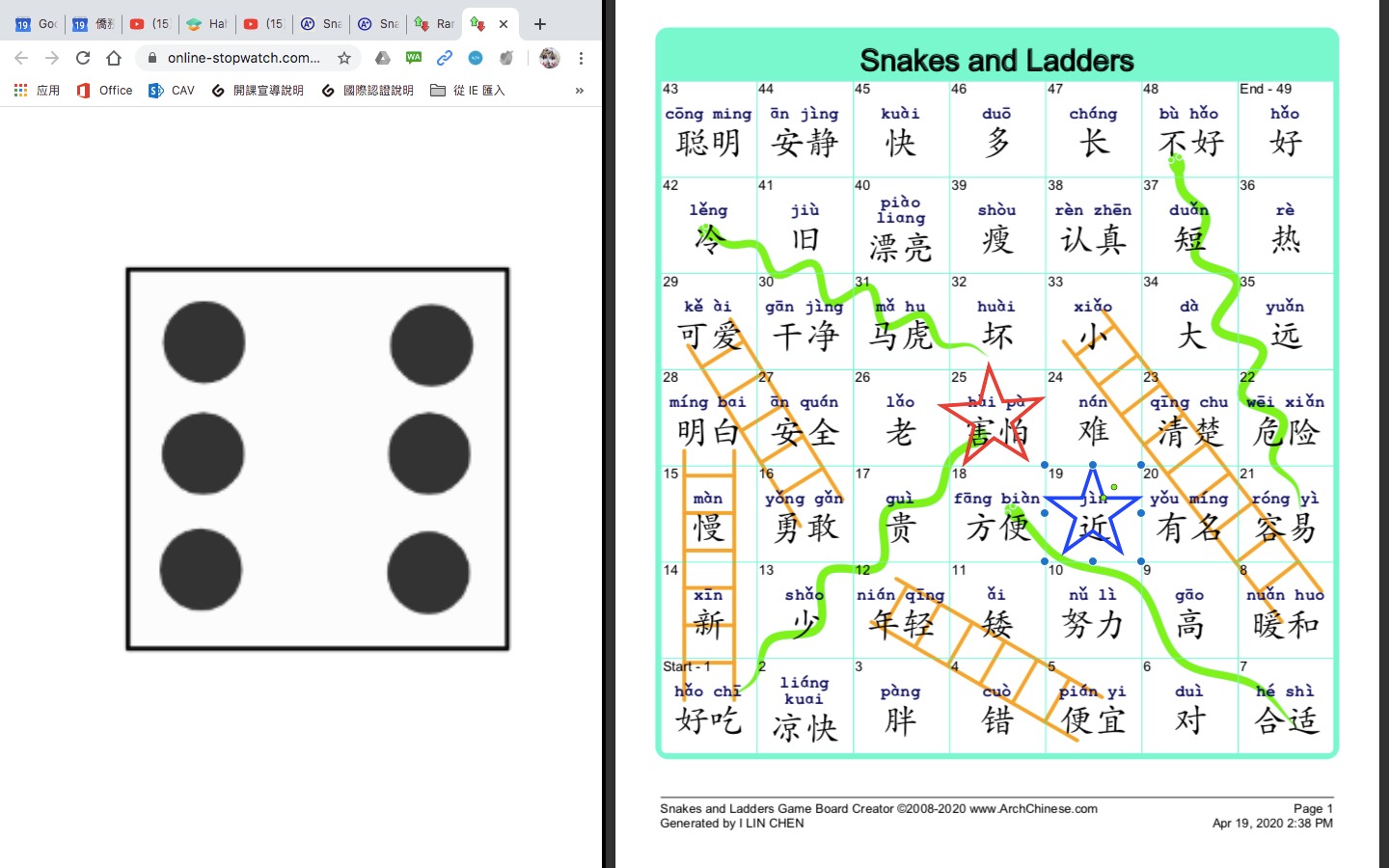View site info via the padlock icon
The image size is (1389, 868).
tap(152, 58)
